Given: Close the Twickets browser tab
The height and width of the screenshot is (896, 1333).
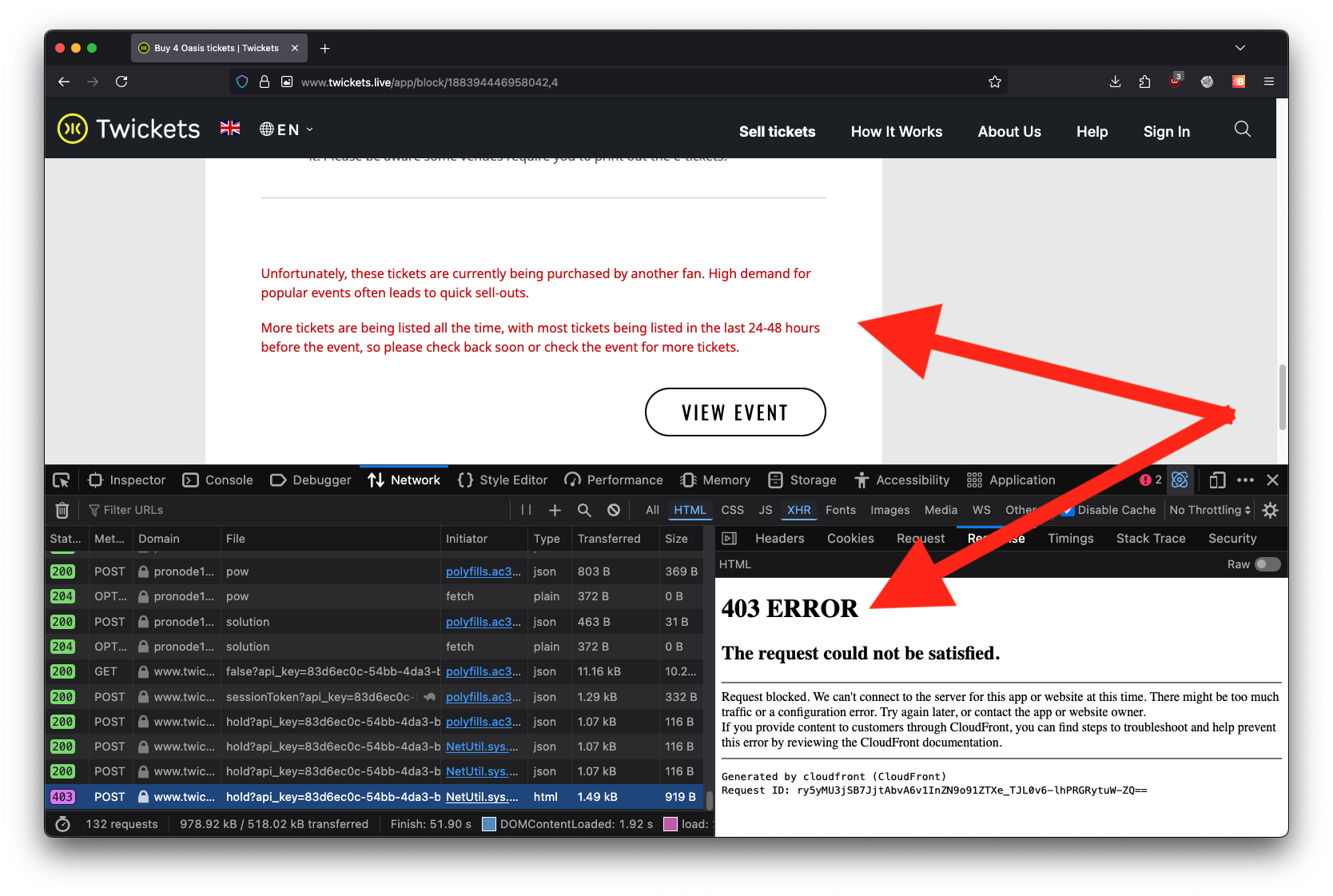Looking at the screenshot, I should pos(295,48).
